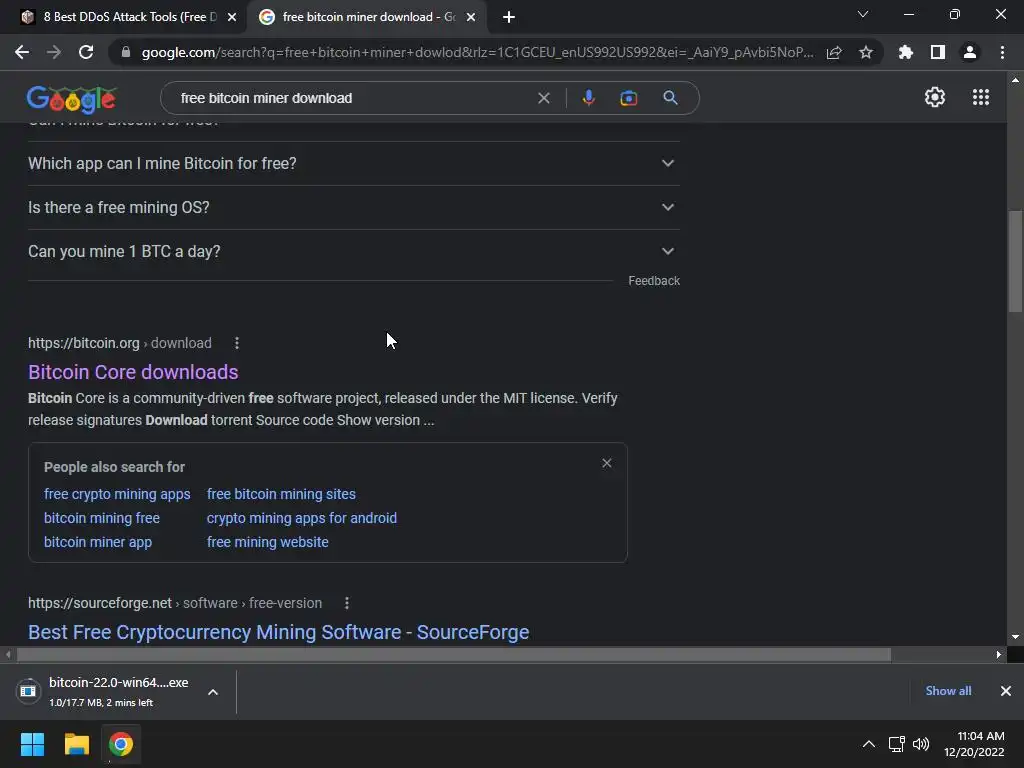
Task: Bookmark this page with the star icon
Action: click(866, 52)
